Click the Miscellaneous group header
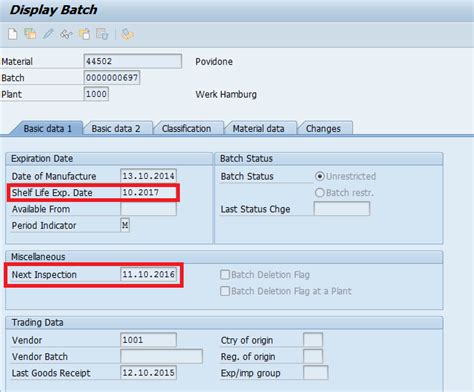474x392 pixels. pos(38,257)
